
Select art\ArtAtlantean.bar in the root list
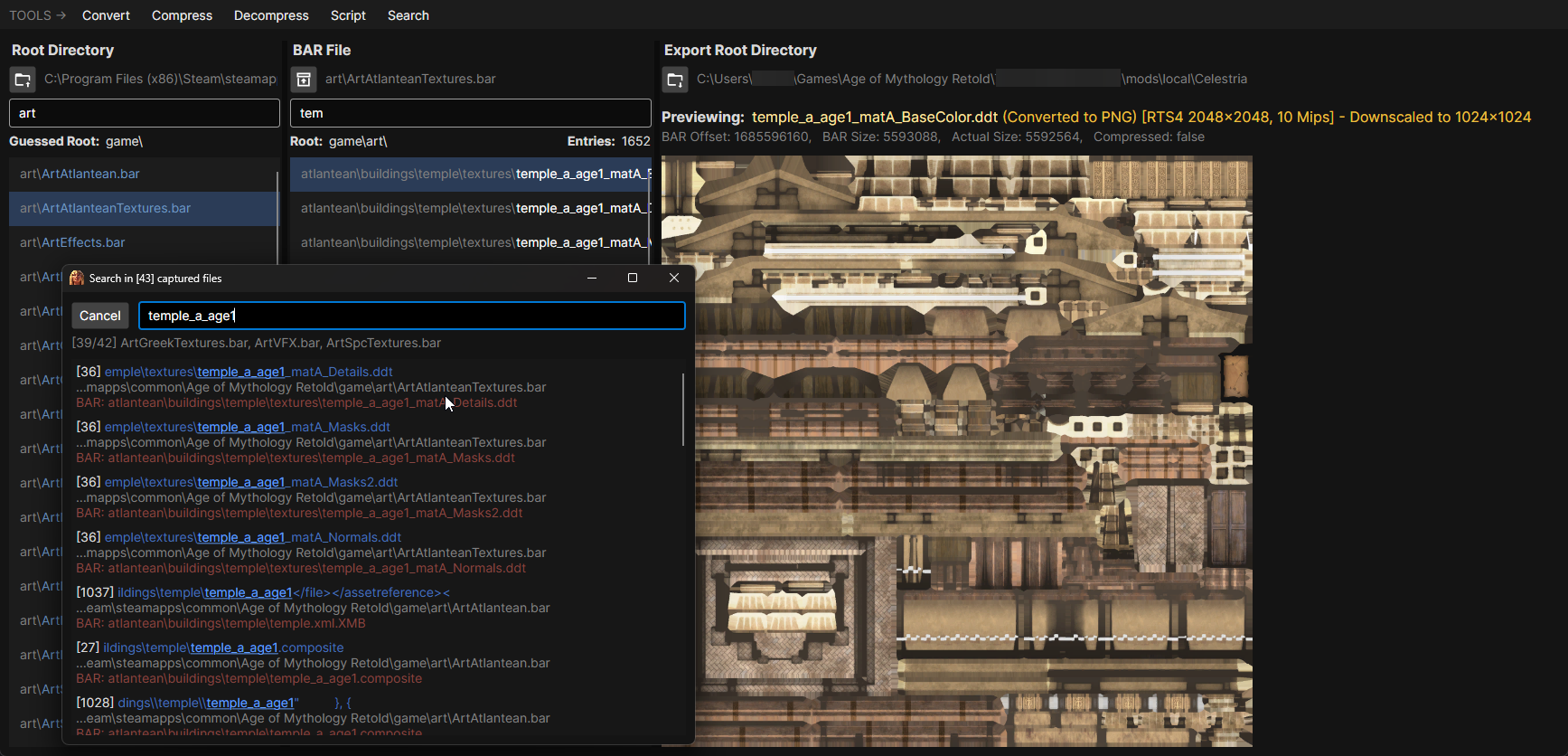click(144, 174)
